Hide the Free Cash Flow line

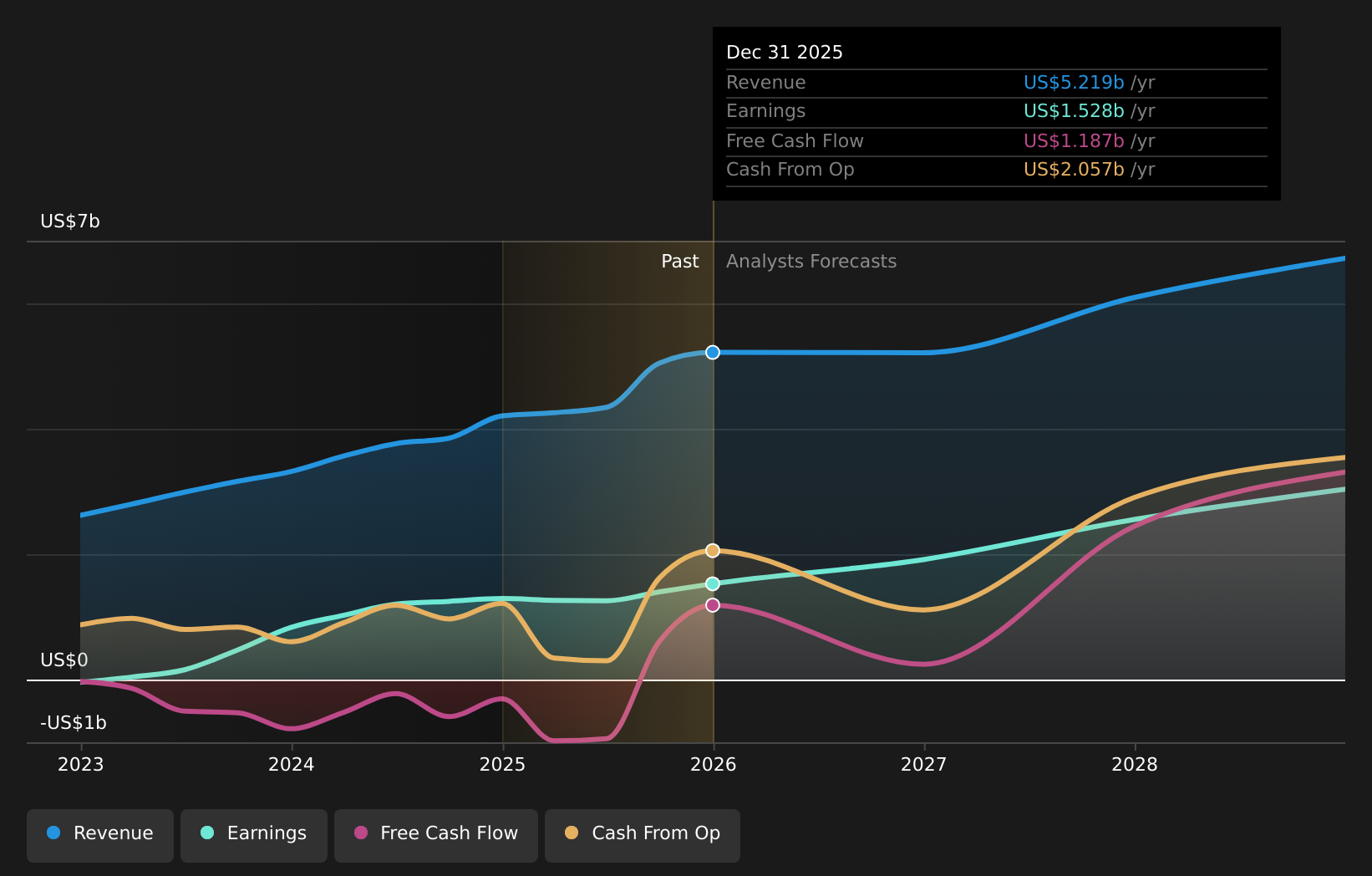[435, 833]
